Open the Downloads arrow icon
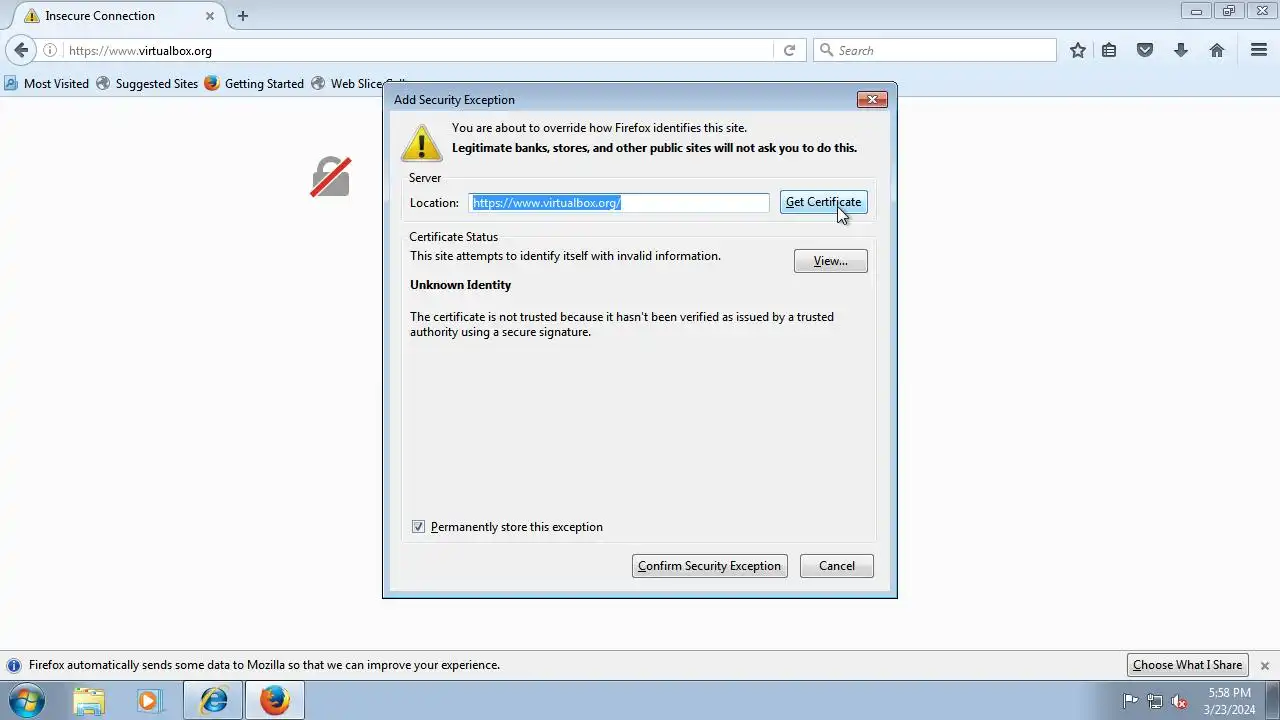This screenshot has width=1280, height=720. (1181, 50)
